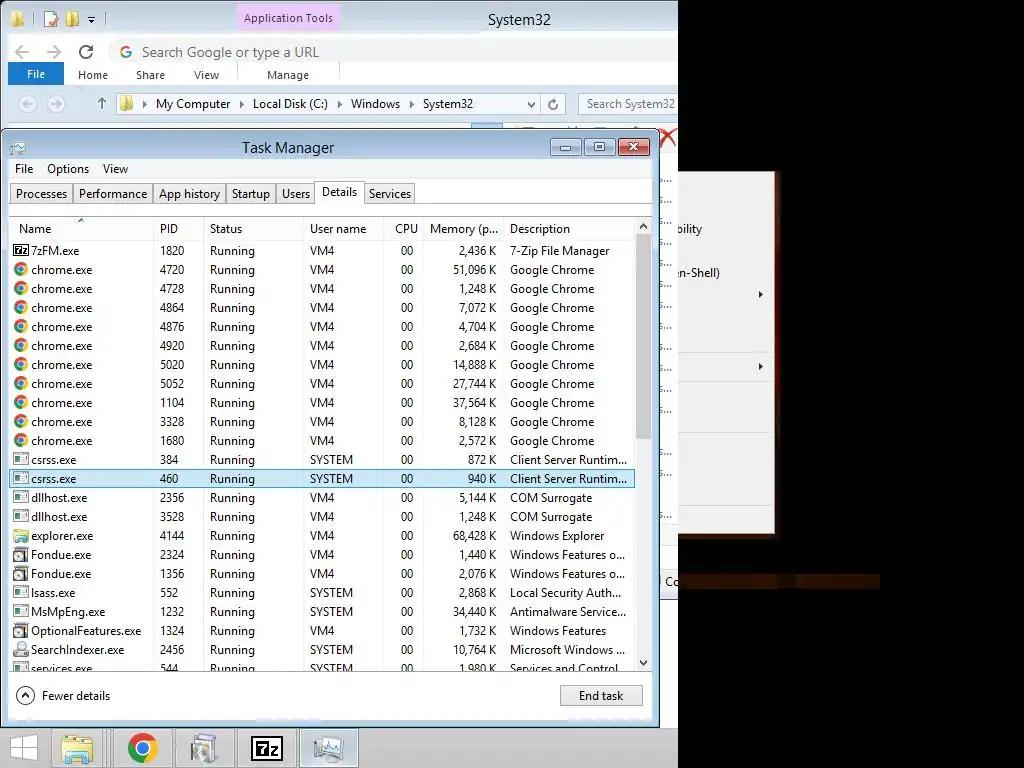Open Task Manager Options menu
Image resolution: width=1024 pixels, height=768 pixels.
tap(68, 168)
